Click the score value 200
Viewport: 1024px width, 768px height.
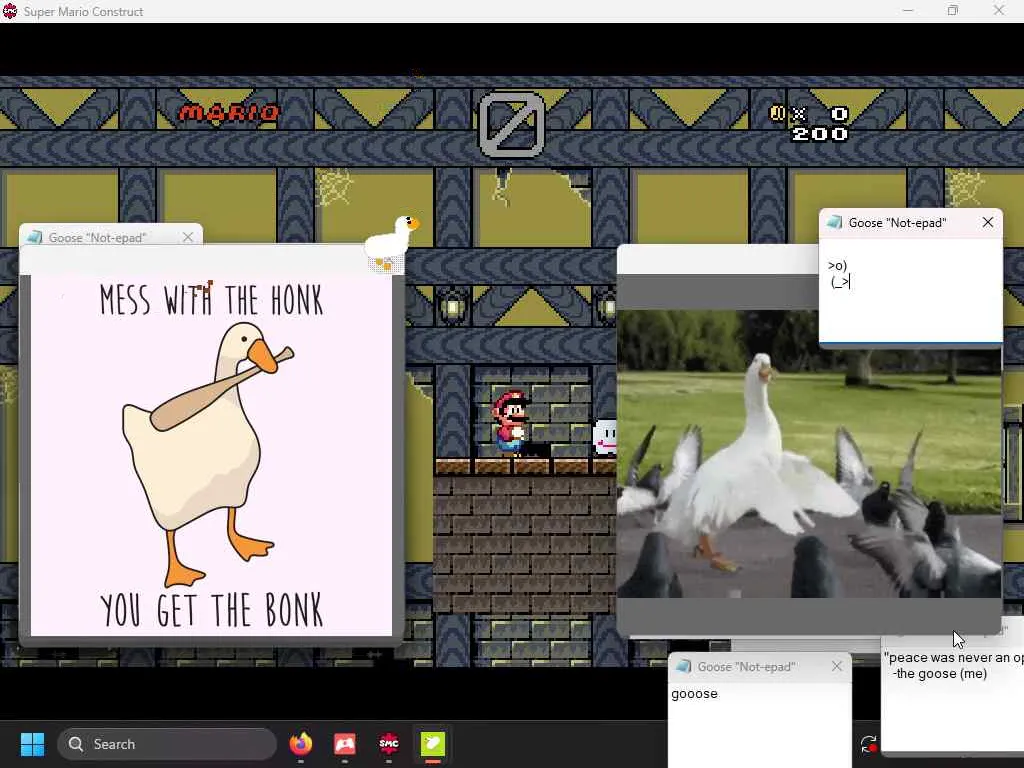[820, 134]
